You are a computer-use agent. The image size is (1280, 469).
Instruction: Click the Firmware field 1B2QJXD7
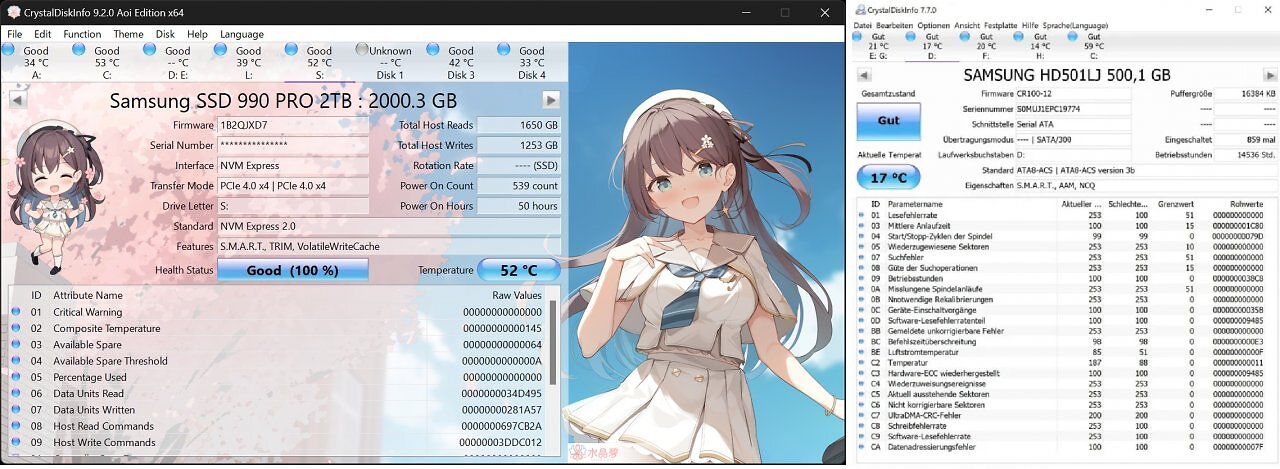coord(293,125)
